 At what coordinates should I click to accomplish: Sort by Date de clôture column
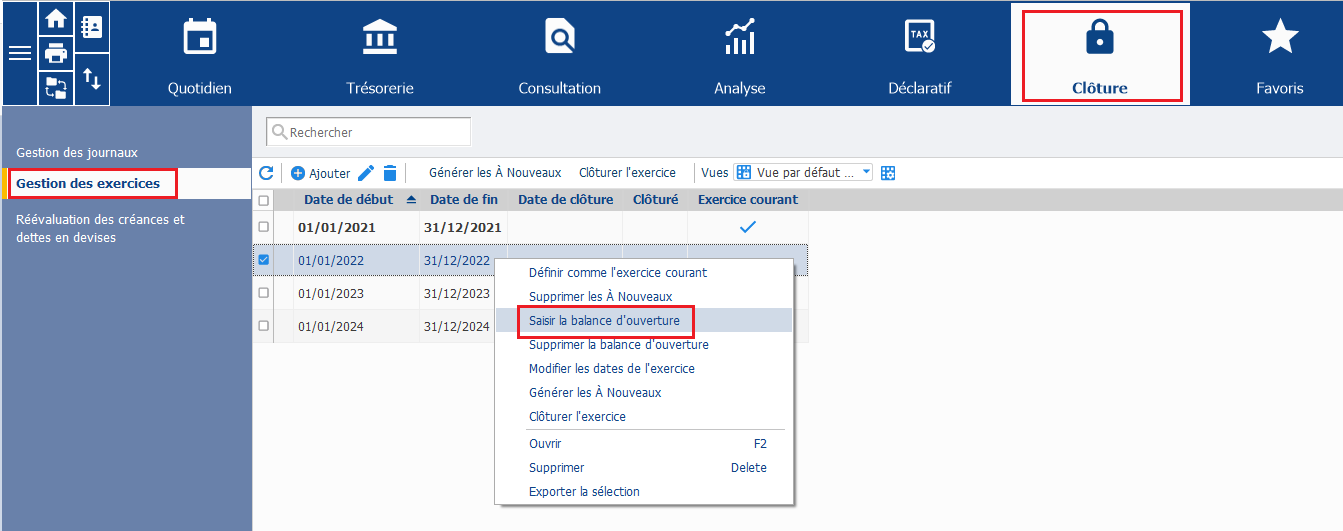click(566, 199)
